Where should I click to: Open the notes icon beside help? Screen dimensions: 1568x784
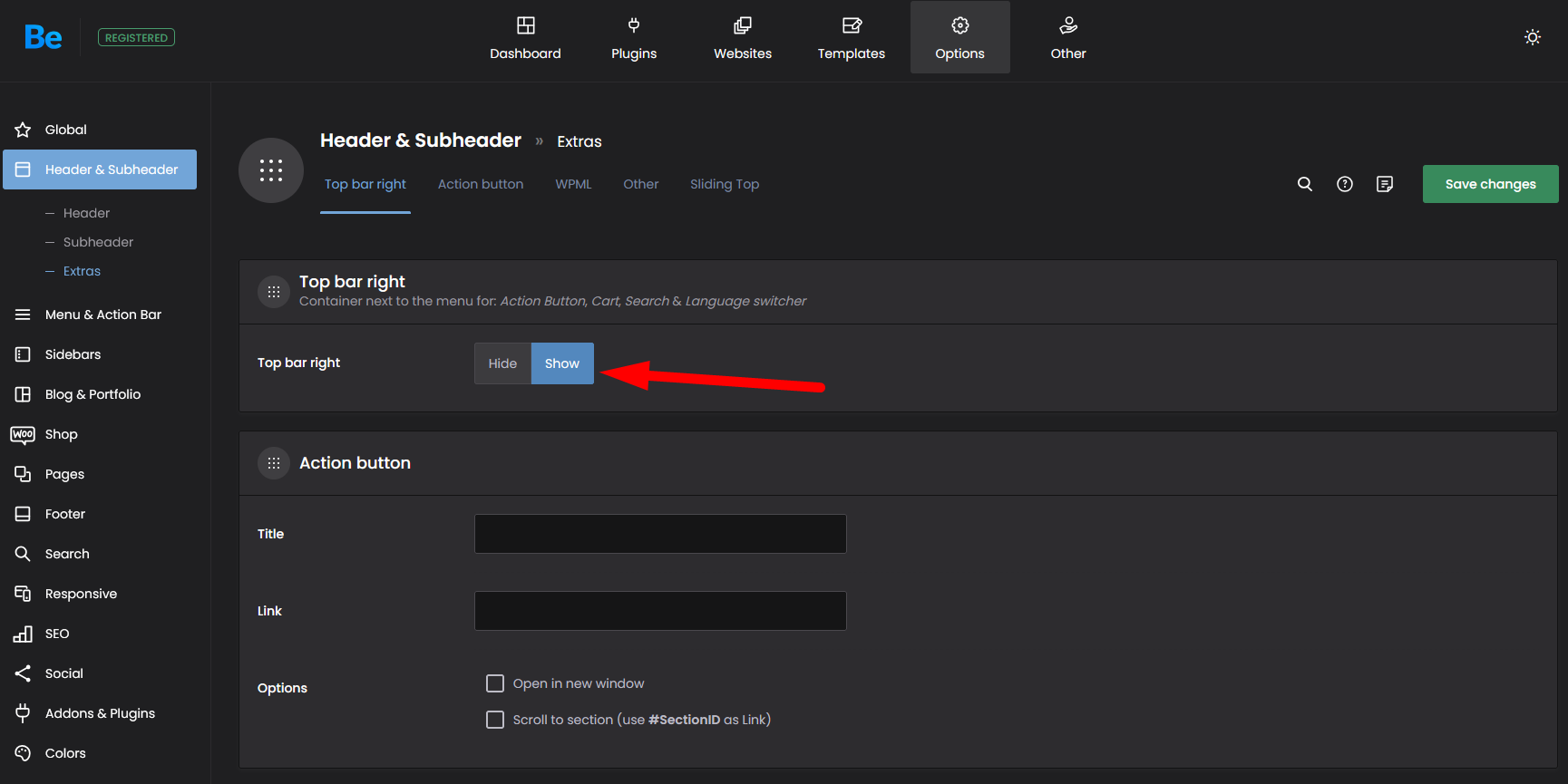click(x=1384, y=184)
